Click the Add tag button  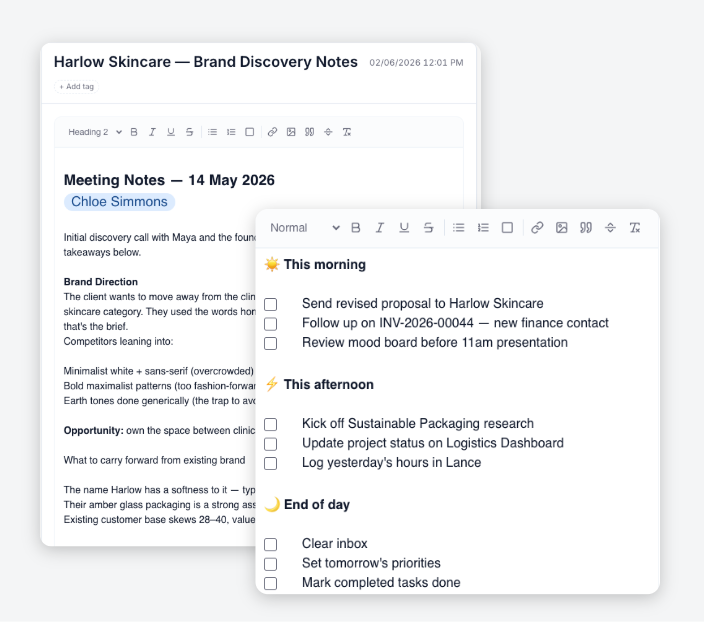tap(76, 87)
